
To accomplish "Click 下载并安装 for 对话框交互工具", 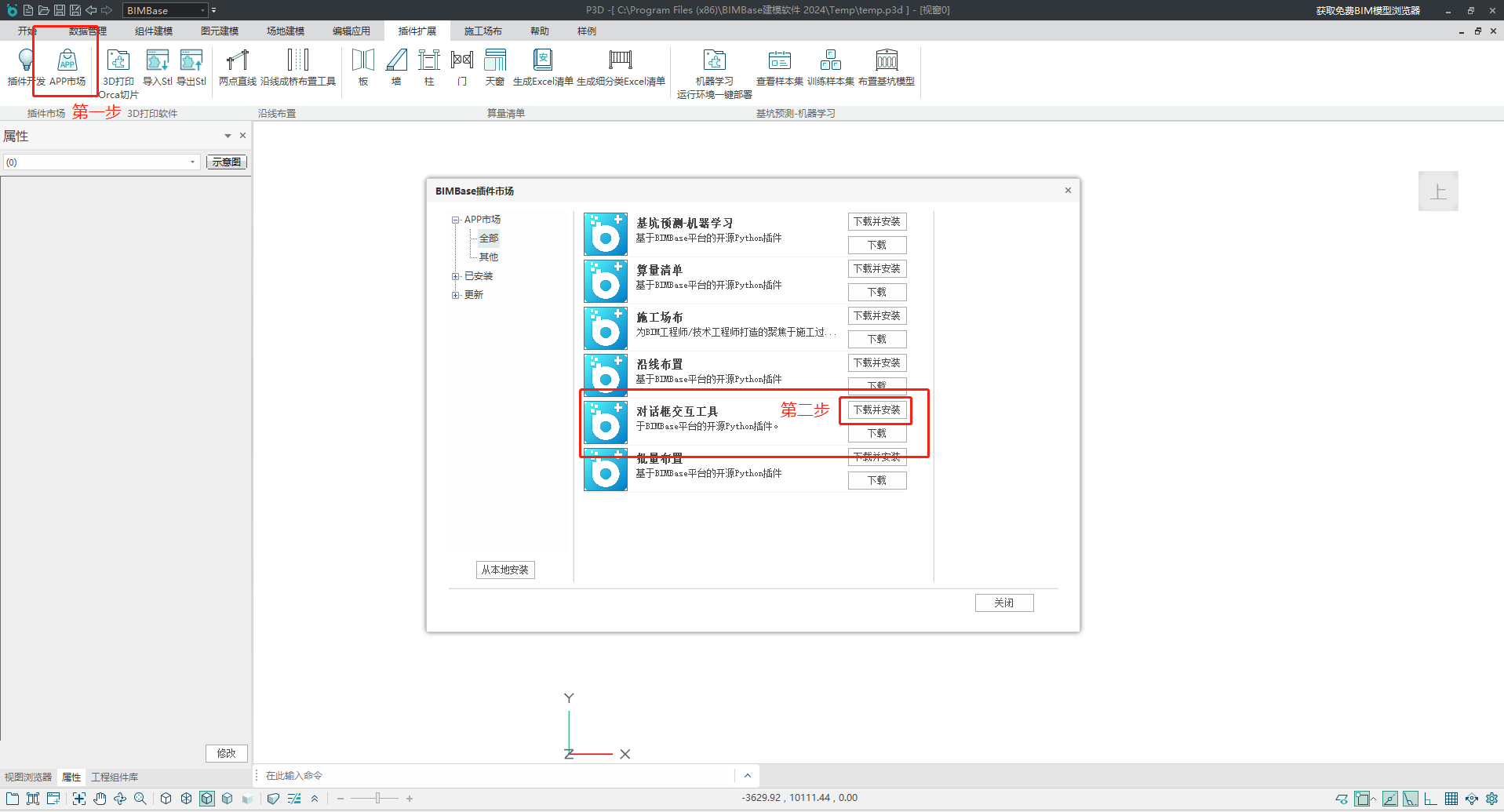I will coord(876,410).
